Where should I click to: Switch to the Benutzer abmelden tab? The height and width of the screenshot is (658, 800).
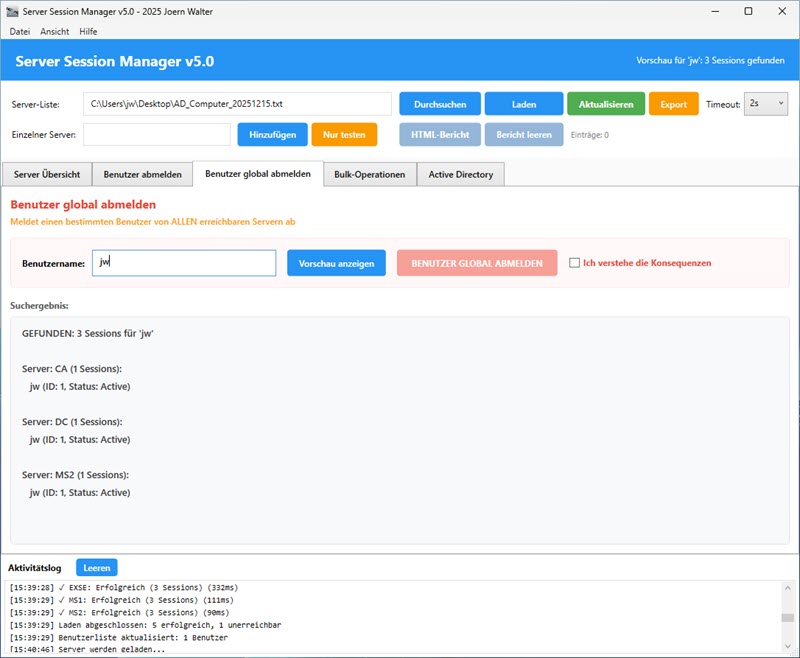point(143,174)
